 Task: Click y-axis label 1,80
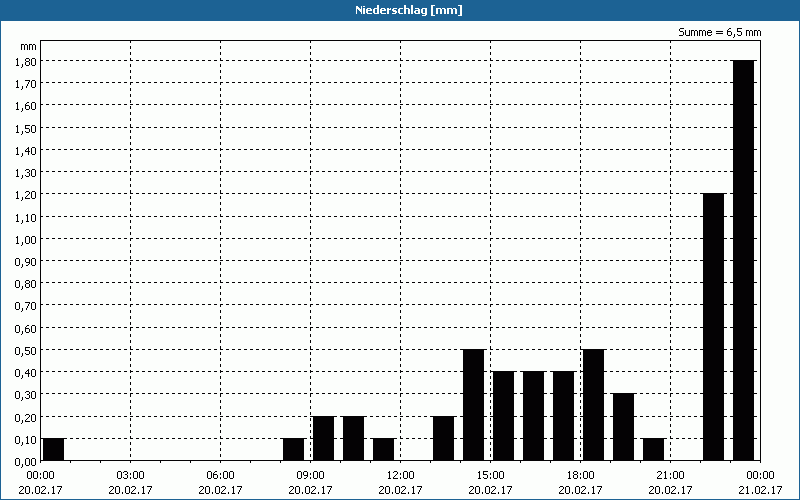[x=26, y=62]
